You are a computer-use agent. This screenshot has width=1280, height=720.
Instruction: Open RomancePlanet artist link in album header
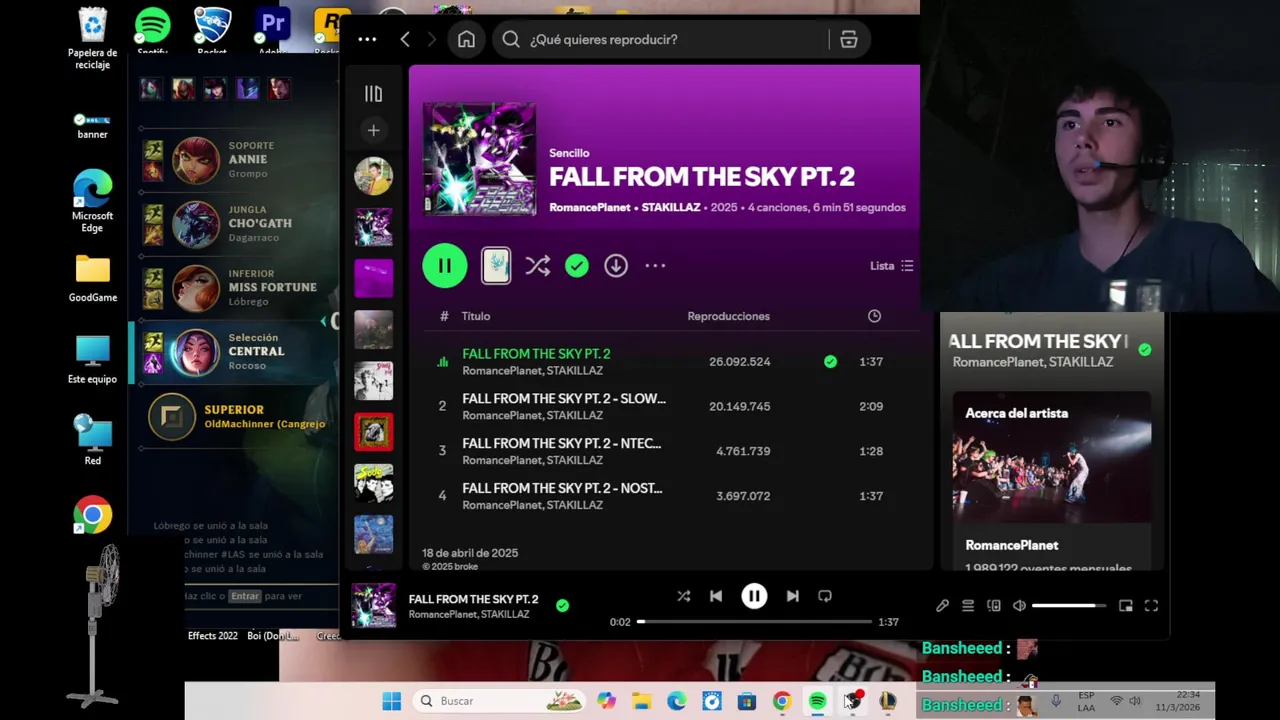pos(590,208)
